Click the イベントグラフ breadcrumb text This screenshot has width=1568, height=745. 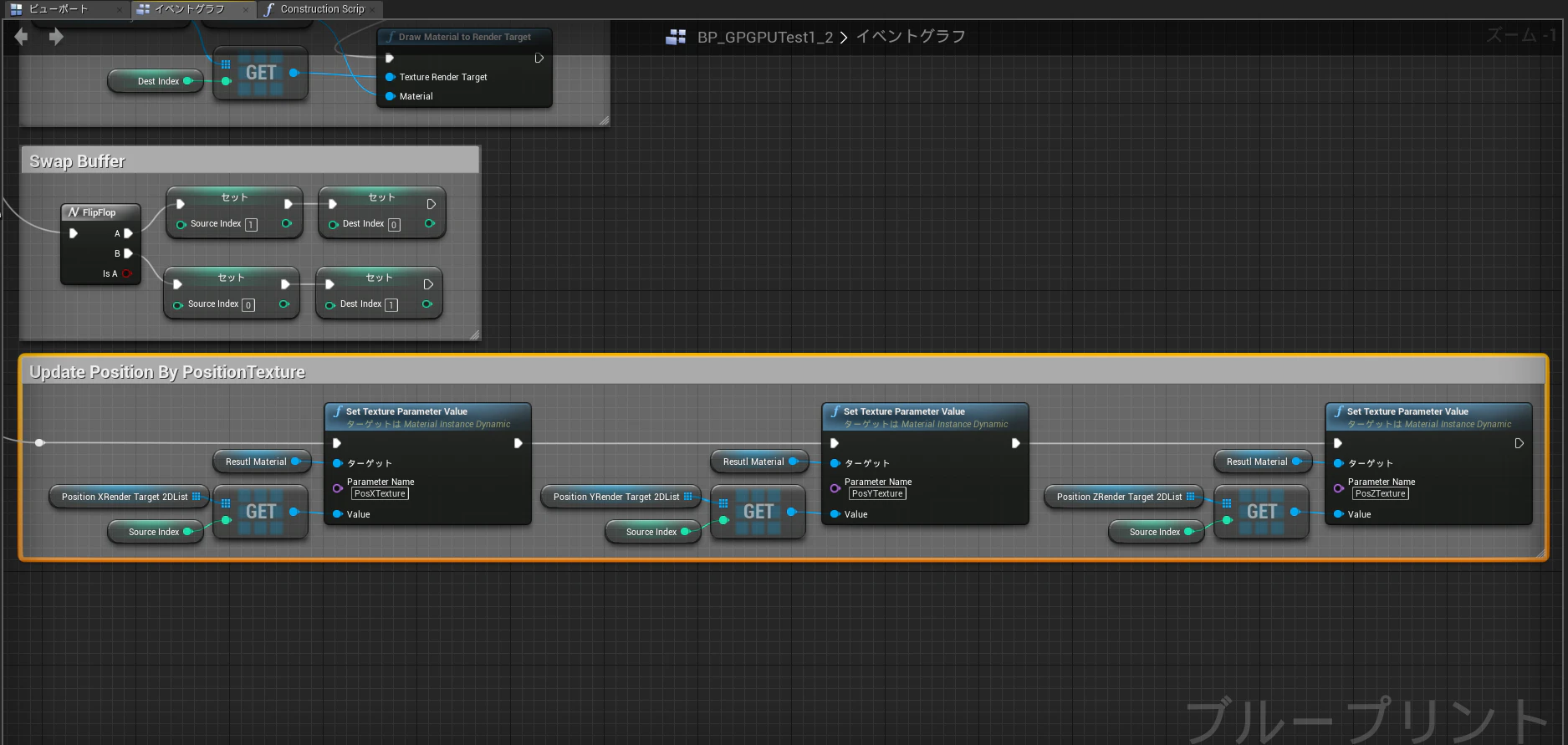pyautogui.click(x=911, y=37)
